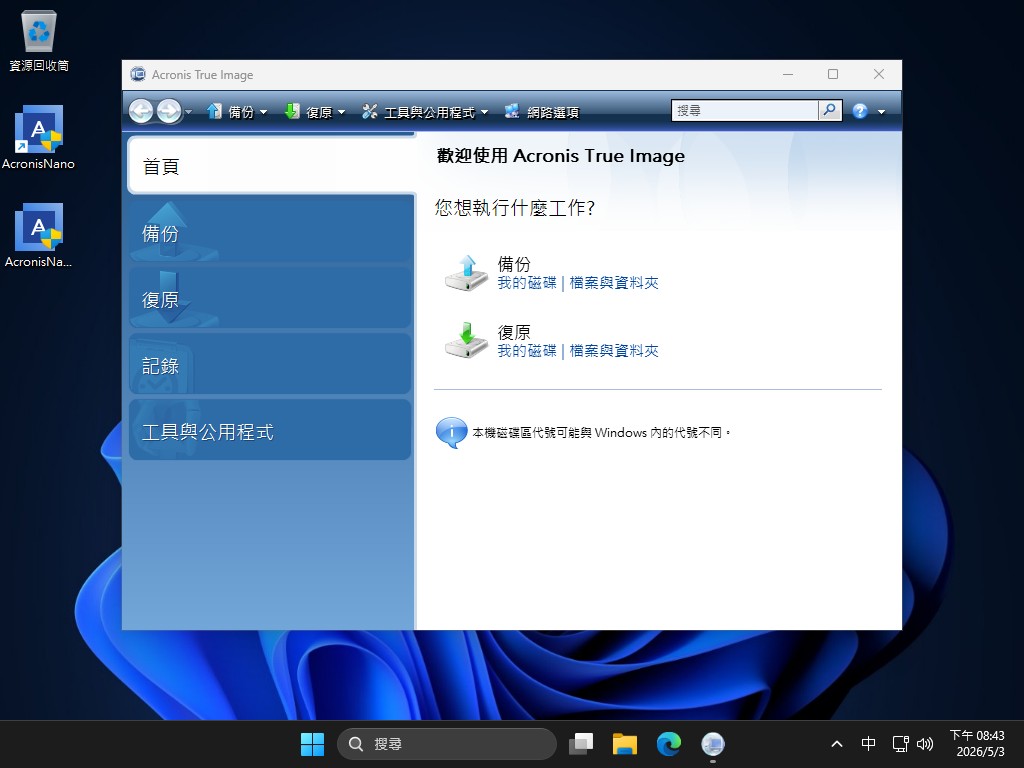Open 我的磁碟 link under 復原
Viewport: 1024px width, 768px height.
click(x=527, y=351)
